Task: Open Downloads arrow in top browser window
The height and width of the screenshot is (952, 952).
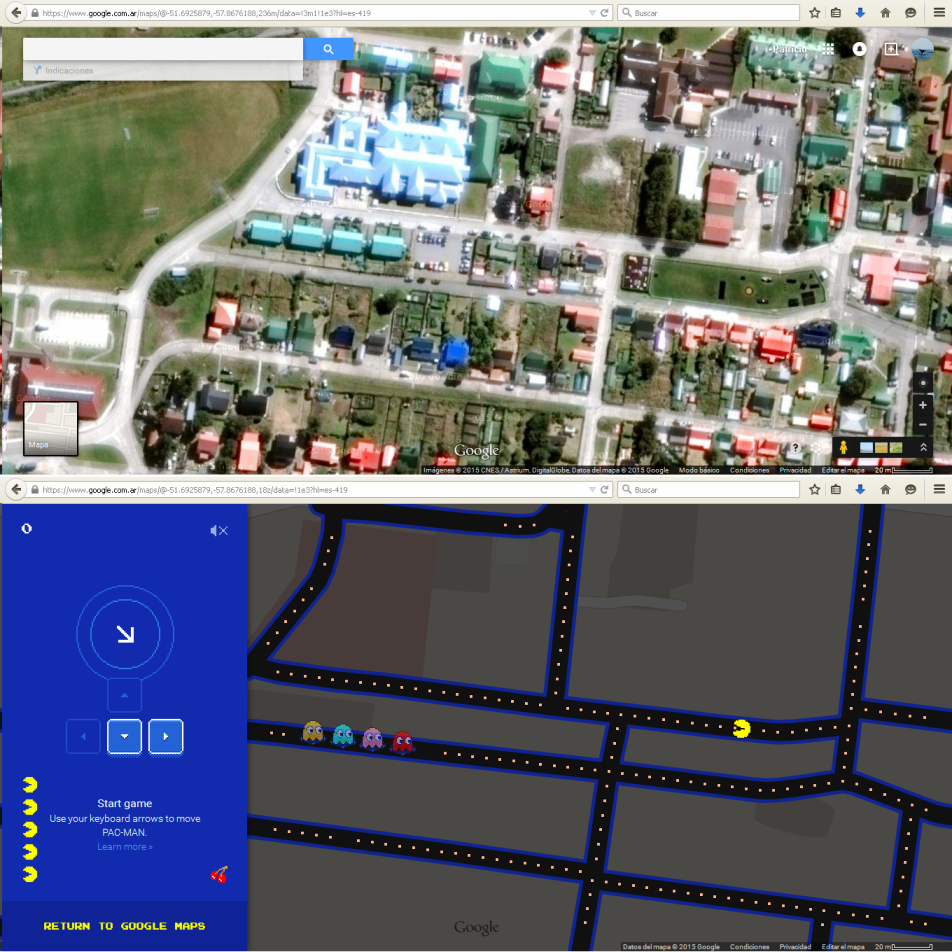Action: click(860, 13)
